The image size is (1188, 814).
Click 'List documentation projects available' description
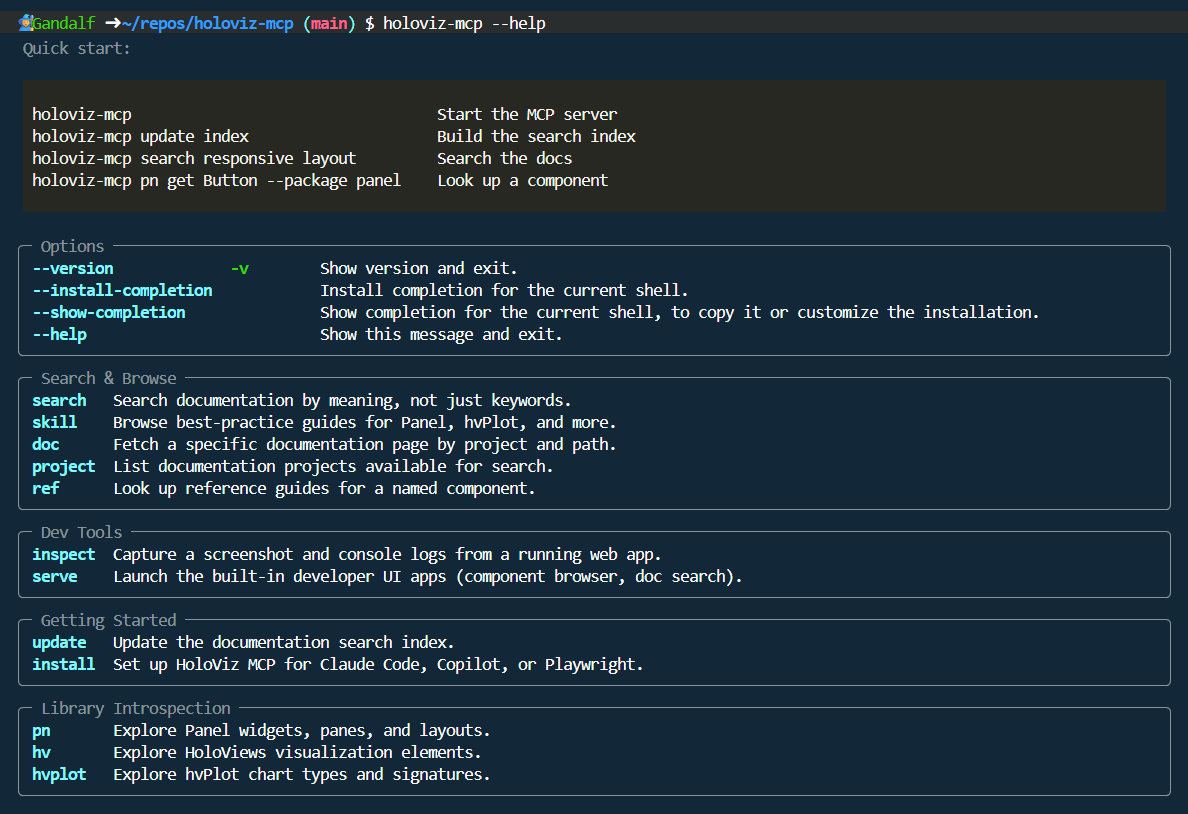(x=333, y=466)
